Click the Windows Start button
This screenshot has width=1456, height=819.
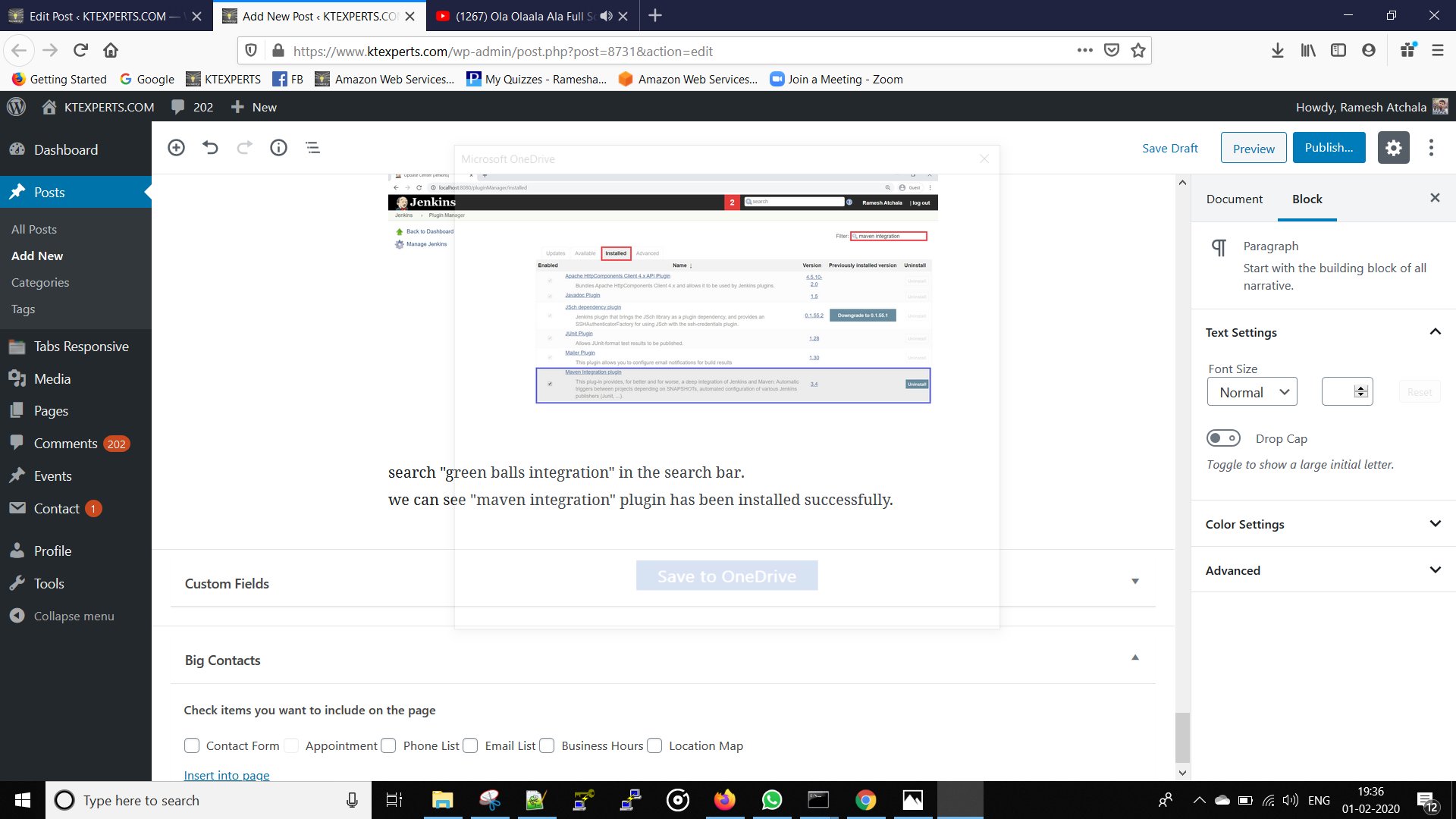tap(23, 800)
